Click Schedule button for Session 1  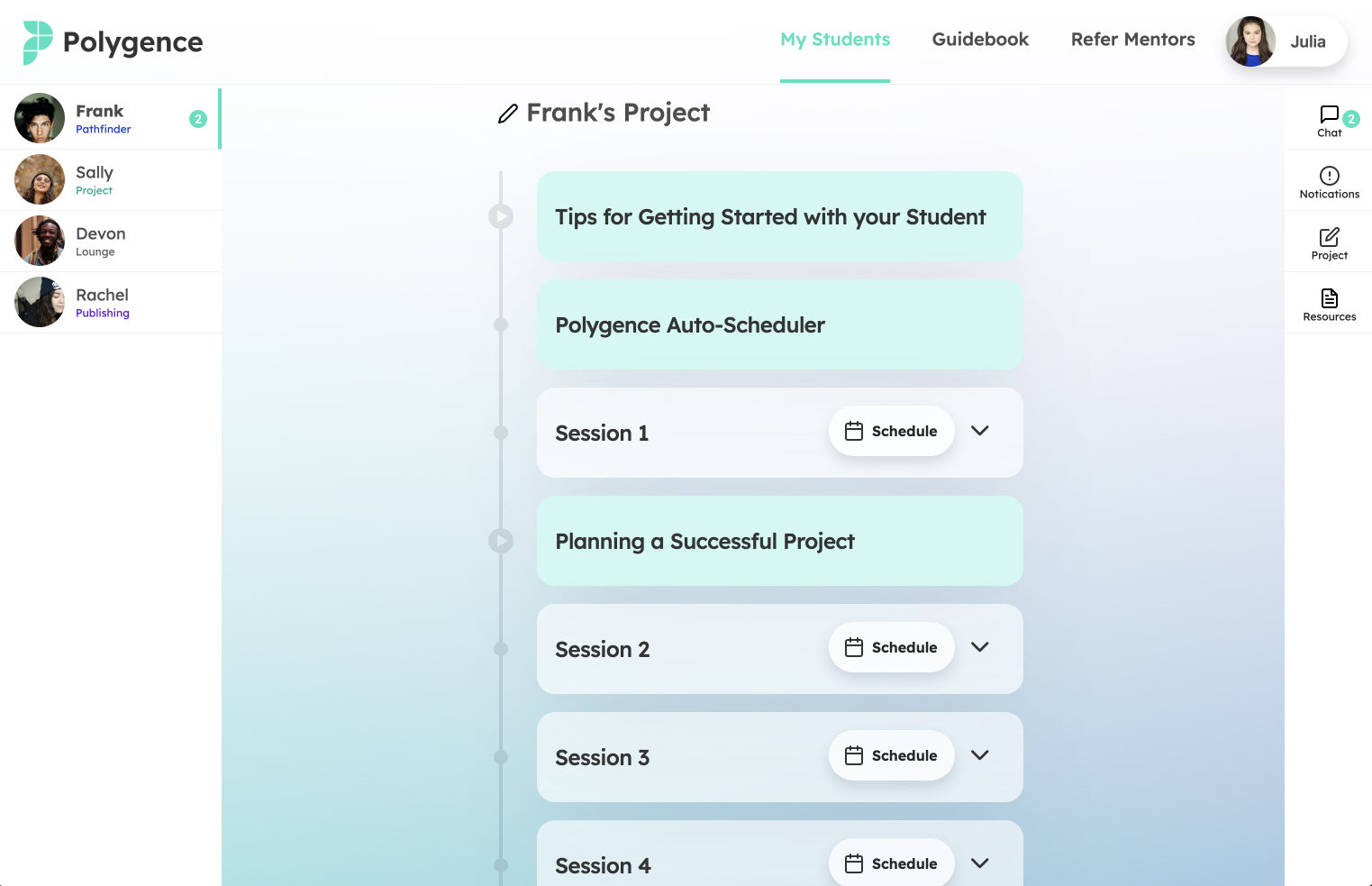pos(891,431)
